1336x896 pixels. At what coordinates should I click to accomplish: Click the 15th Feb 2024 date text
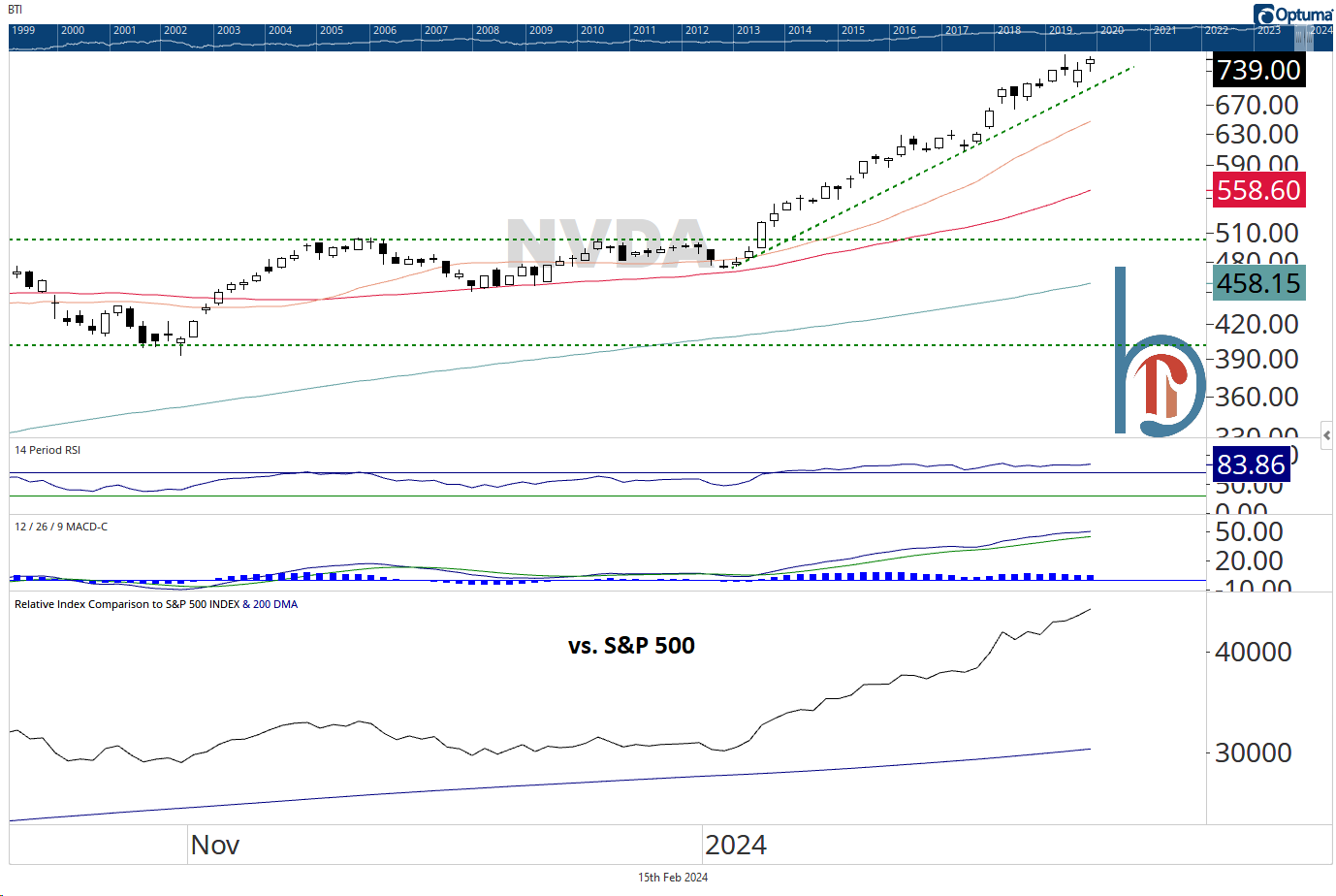[x=673, y=878]
